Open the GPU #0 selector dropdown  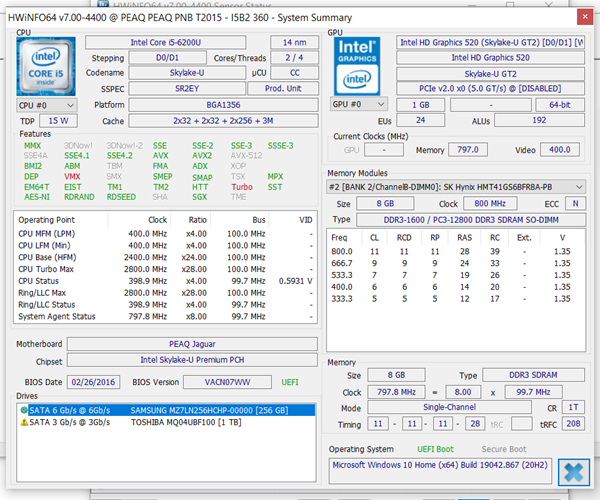click(360, 104)
